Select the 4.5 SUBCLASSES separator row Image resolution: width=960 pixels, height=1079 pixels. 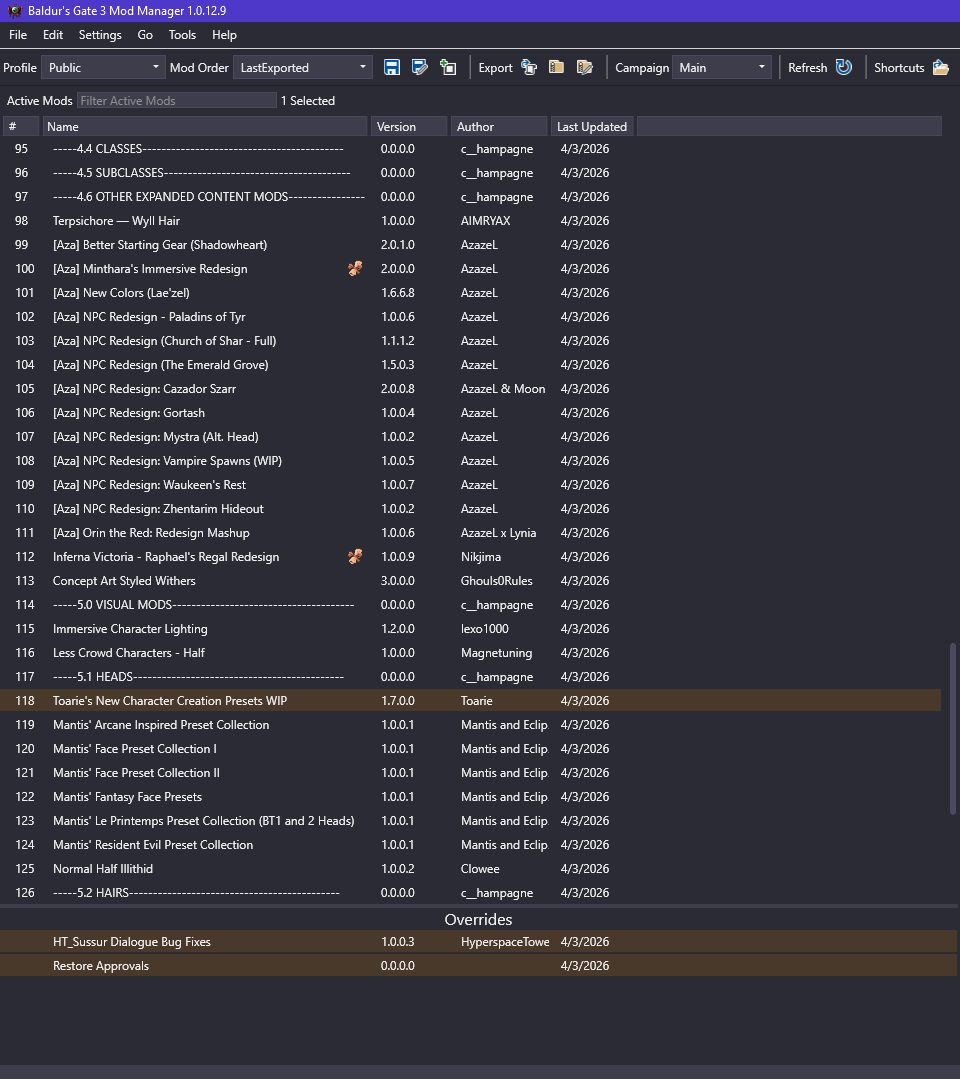click(x=471, y=173)
